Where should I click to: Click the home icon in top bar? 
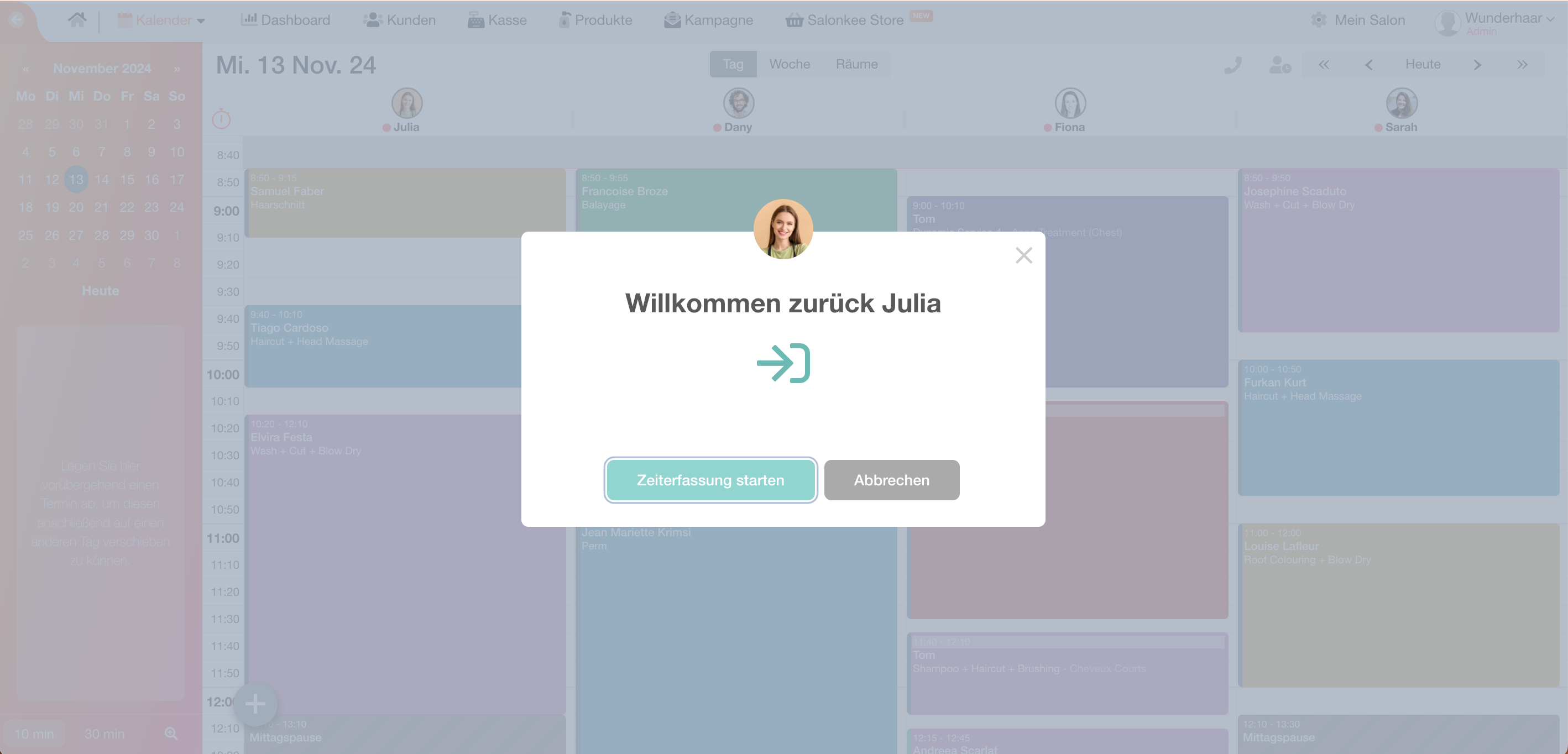pos(77,20)
